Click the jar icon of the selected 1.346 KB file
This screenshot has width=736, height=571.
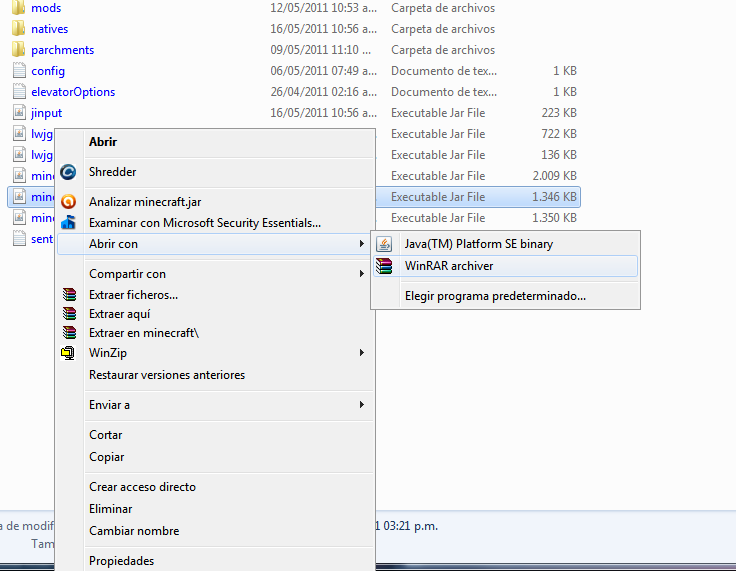19,197
